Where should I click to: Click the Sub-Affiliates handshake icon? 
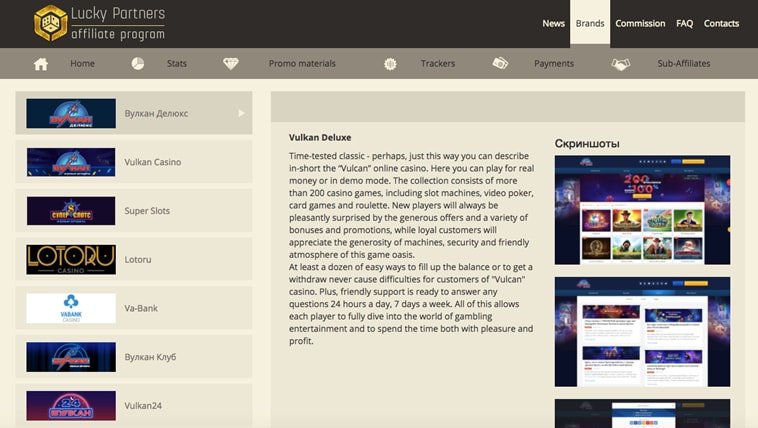pyautogui.click(x=621, y=64)
